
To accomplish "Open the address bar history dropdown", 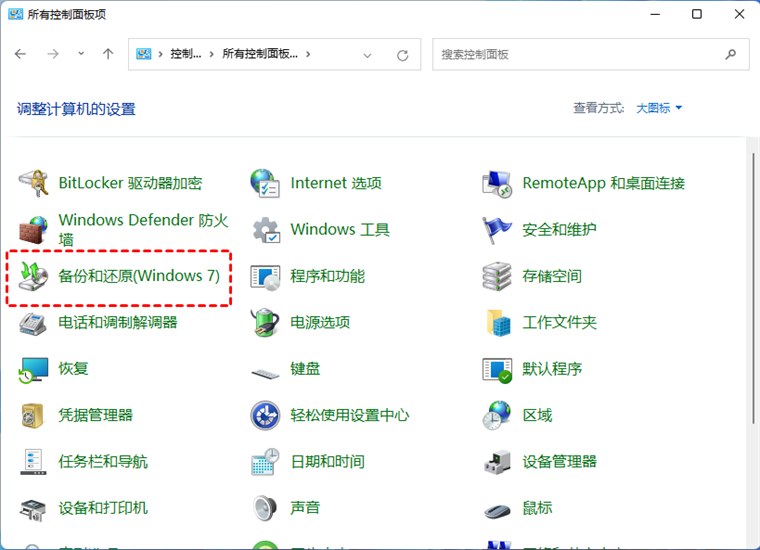I will [368, 55].
